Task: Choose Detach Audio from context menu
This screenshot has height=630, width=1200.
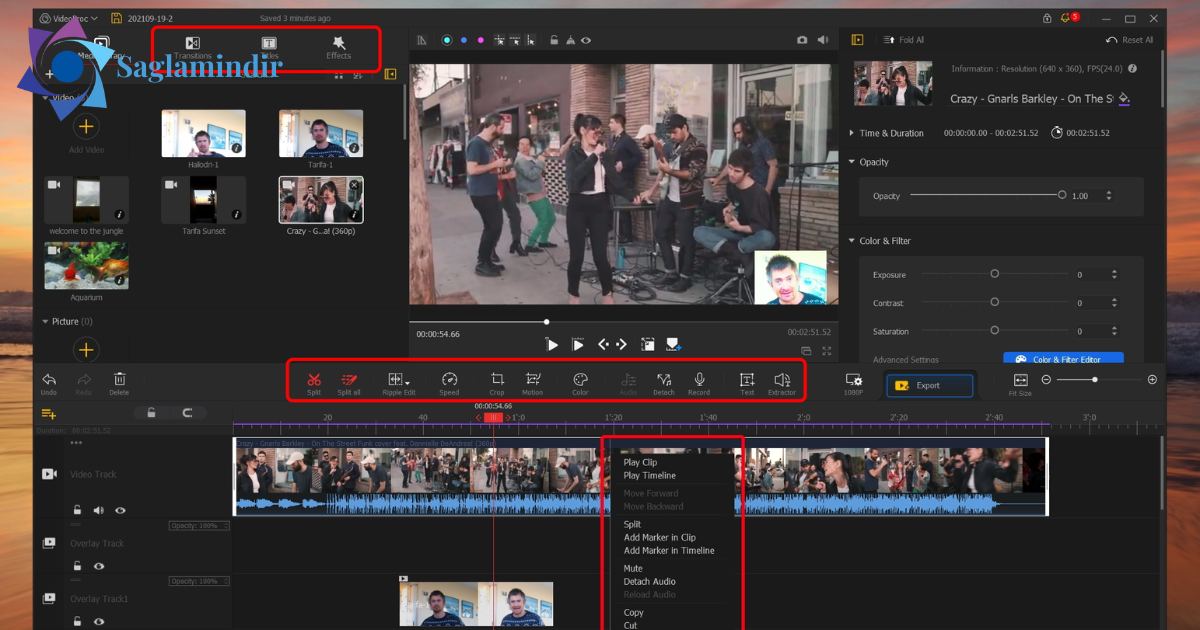Action: (650, 582)
